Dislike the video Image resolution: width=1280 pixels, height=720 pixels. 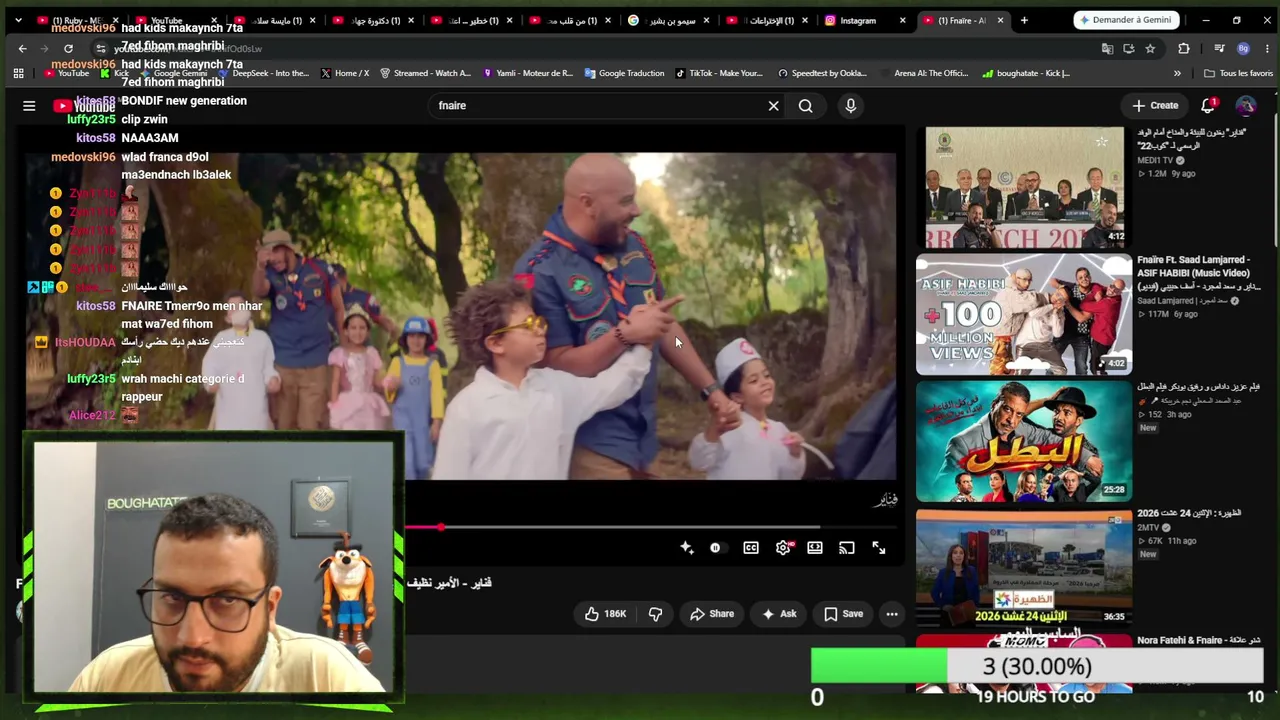(656, 614)
